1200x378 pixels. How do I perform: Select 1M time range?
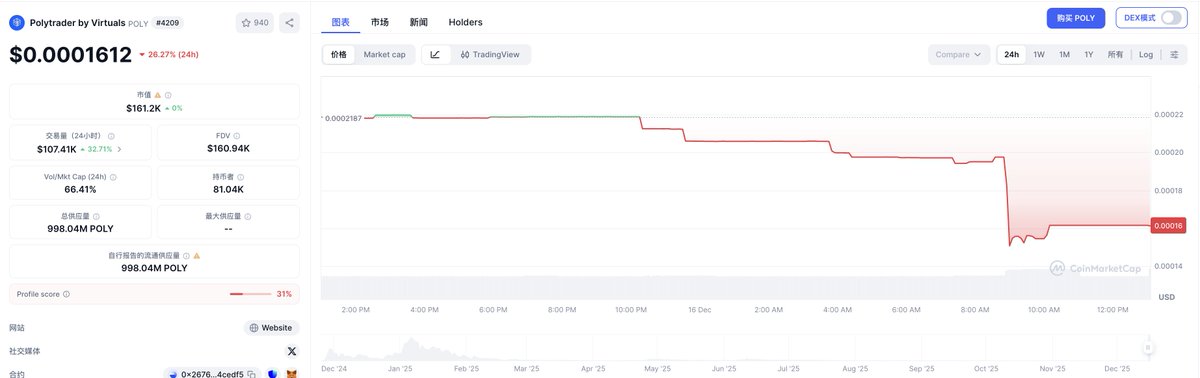pyautogui.click(x=1064, y=54)
